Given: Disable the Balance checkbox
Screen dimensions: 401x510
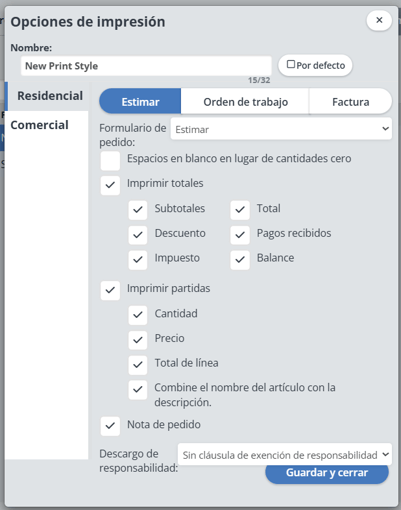Looking at the screenshot, I should pos(240,260).
